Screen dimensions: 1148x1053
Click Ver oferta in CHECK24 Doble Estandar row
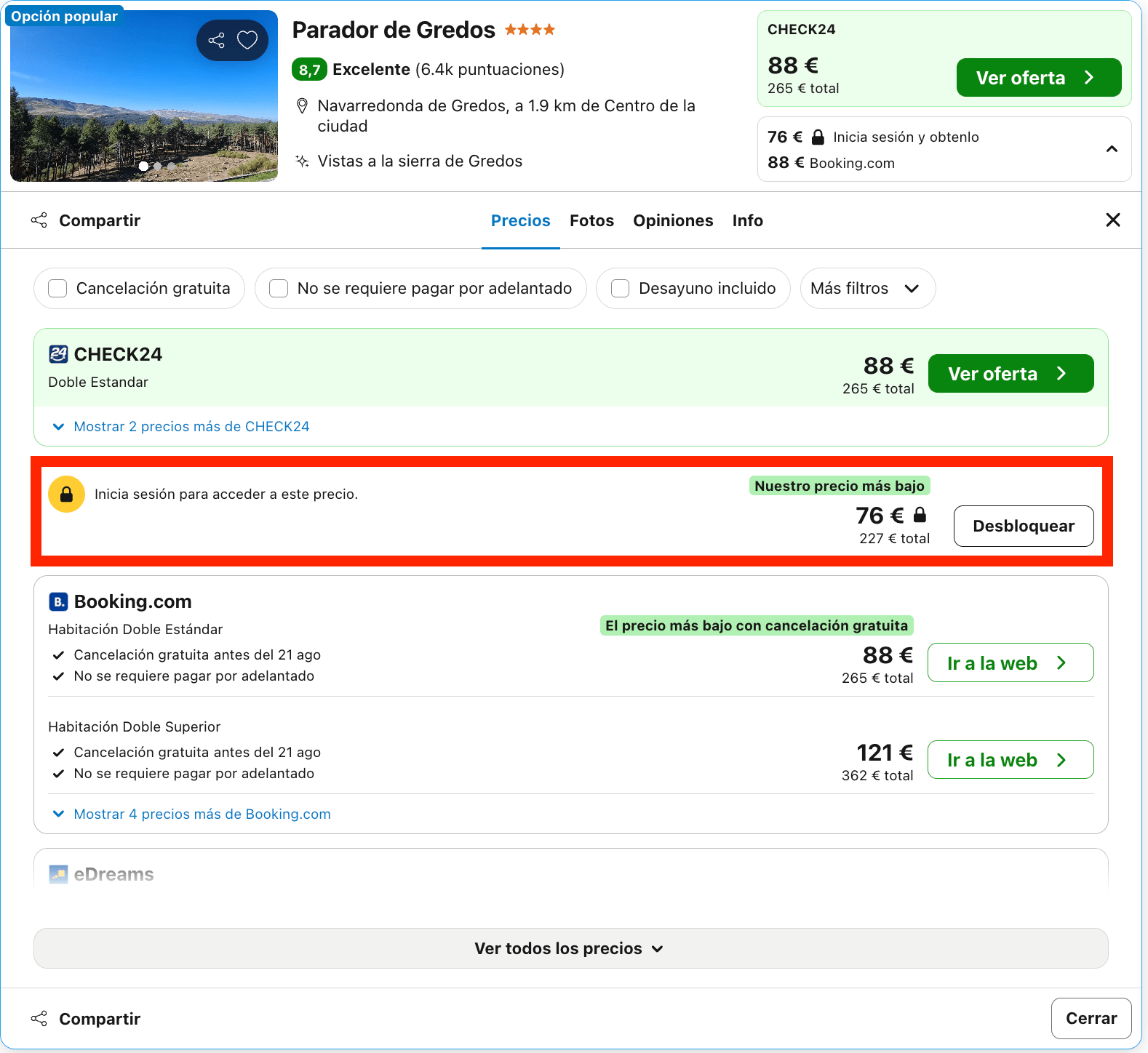tap(1011, 373)
